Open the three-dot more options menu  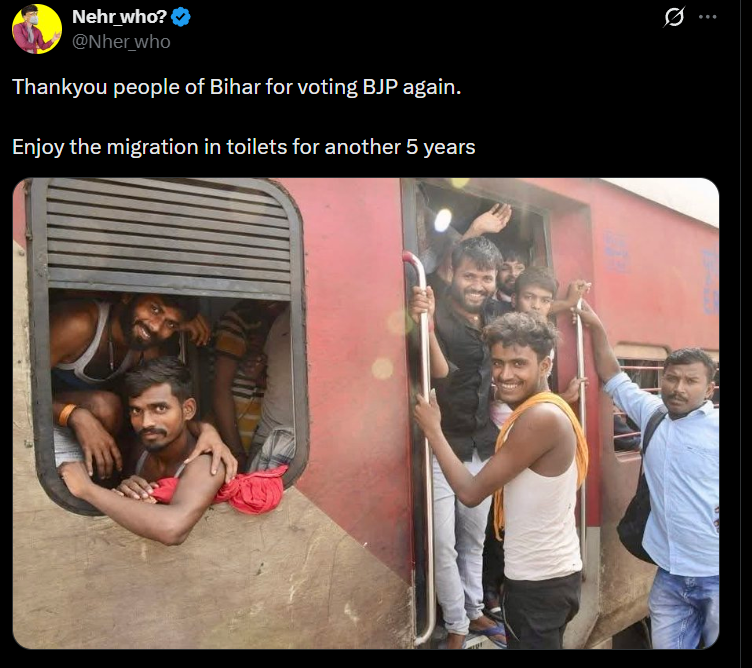tap(707, 17)
